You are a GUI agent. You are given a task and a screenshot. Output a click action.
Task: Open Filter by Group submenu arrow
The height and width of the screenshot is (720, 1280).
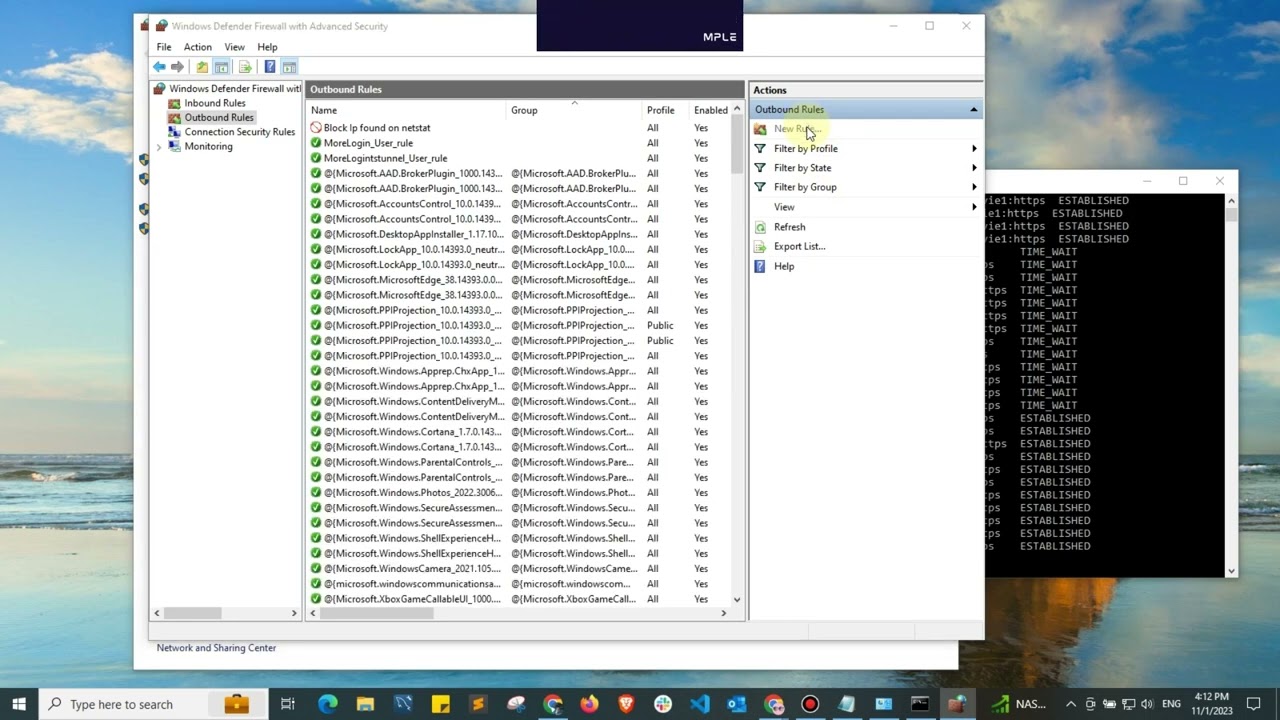974,187
